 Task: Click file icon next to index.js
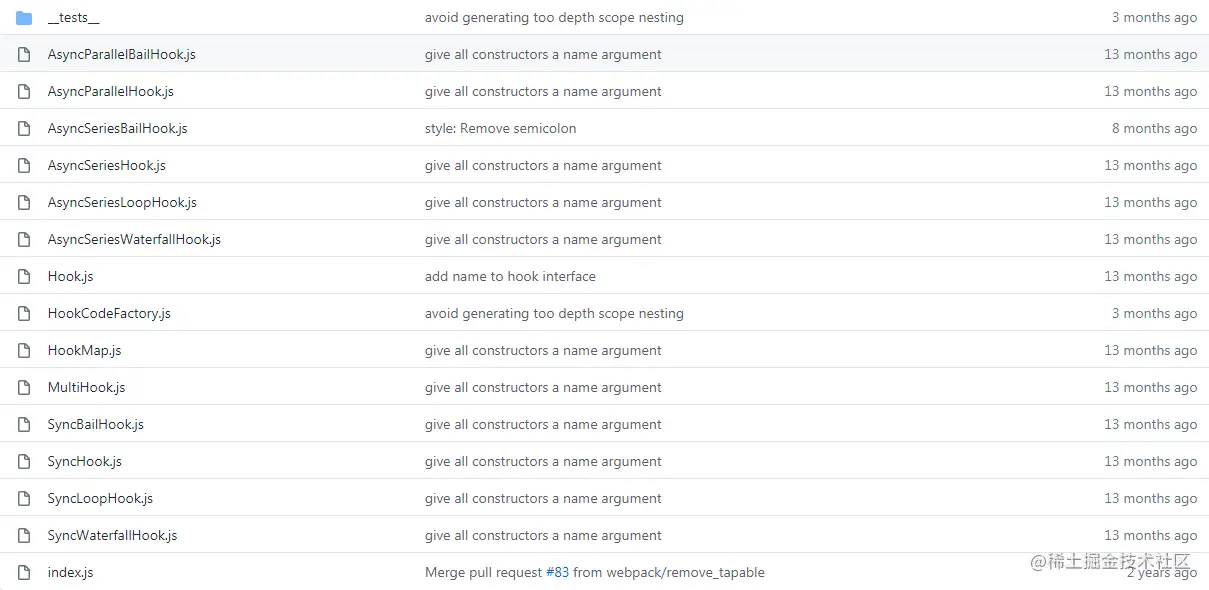(24, 573)
